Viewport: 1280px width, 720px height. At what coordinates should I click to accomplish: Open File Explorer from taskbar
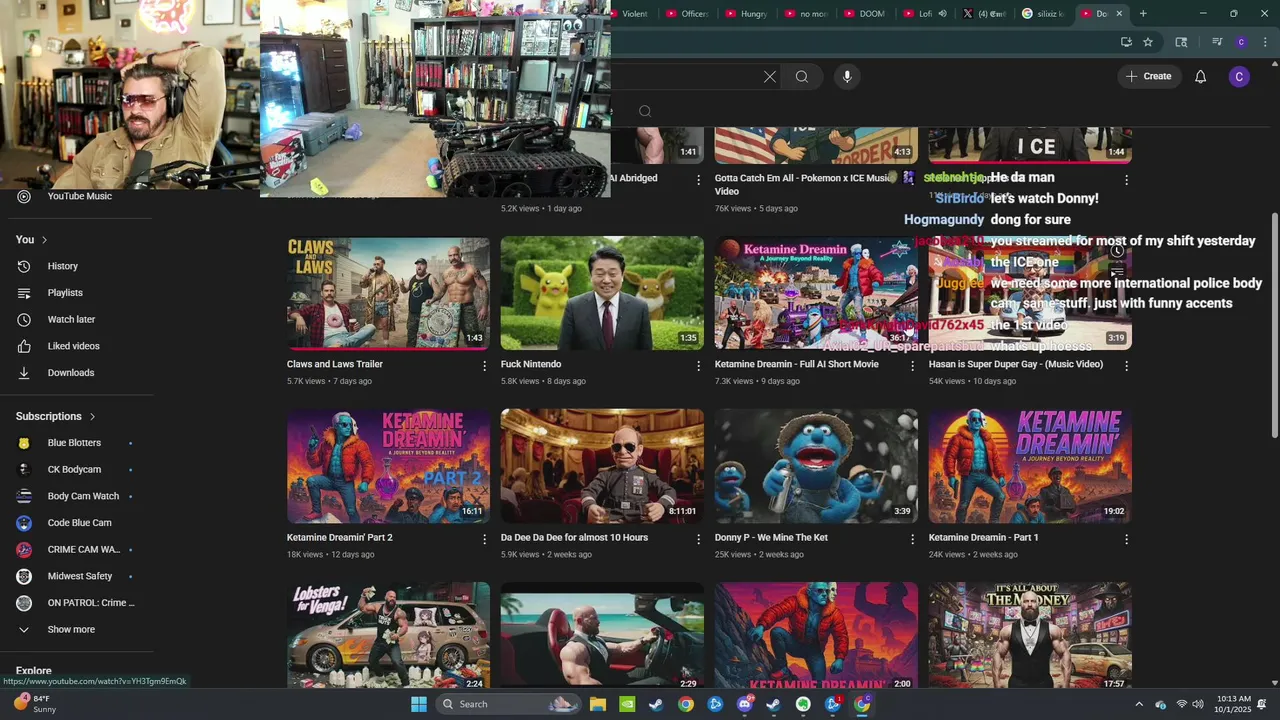pyautogui.click(x=598, y=704)
